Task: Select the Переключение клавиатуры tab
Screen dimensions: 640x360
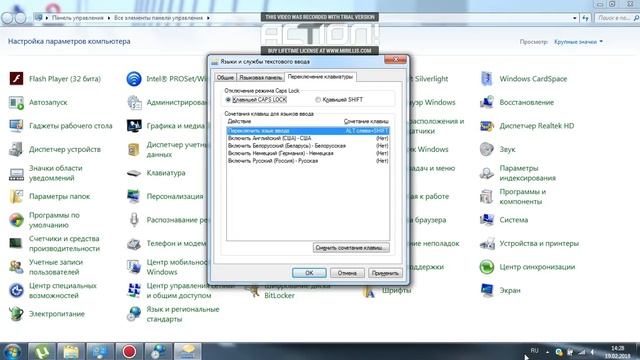Action: point(320,76)
